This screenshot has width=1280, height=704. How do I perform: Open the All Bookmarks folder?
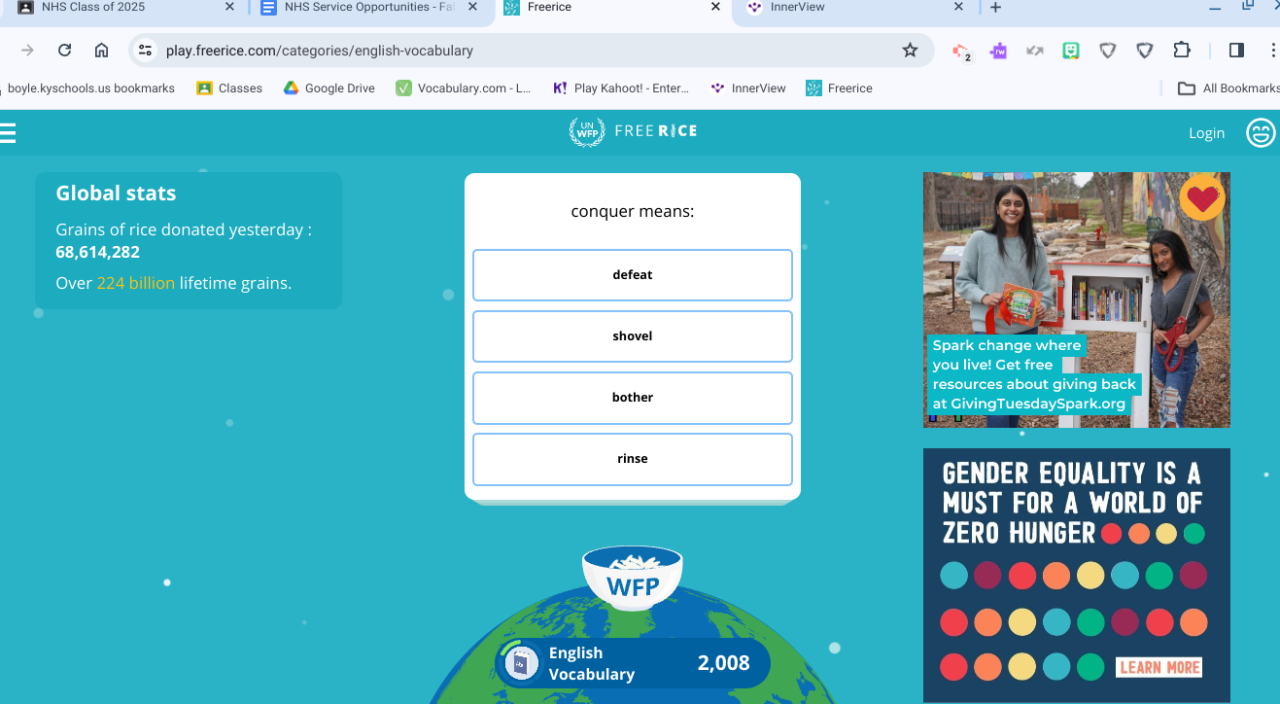(x=1229, y=88)
